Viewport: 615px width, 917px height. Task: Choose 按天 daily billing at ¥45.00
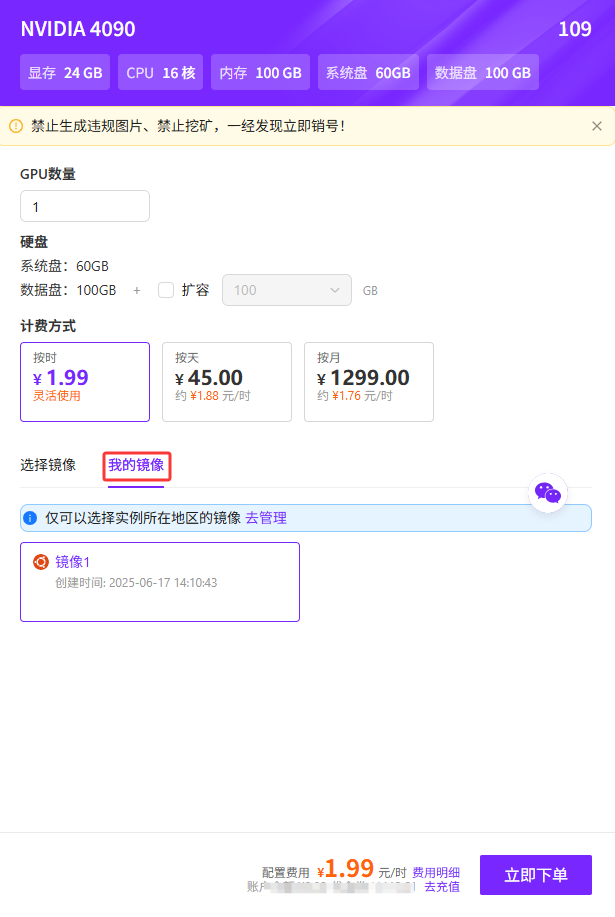coord(227,381)
